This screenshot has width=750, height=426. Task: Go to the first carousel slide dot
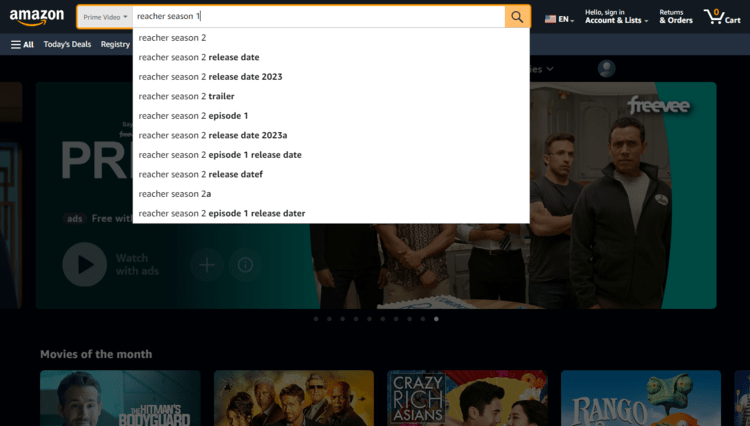coord(316,319)
